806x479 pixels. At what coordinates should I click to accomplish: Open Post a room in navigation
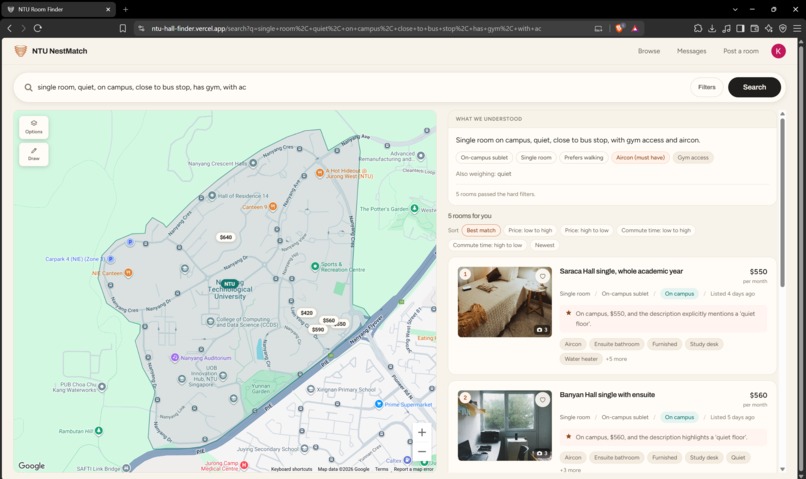[x=741, y=51]
